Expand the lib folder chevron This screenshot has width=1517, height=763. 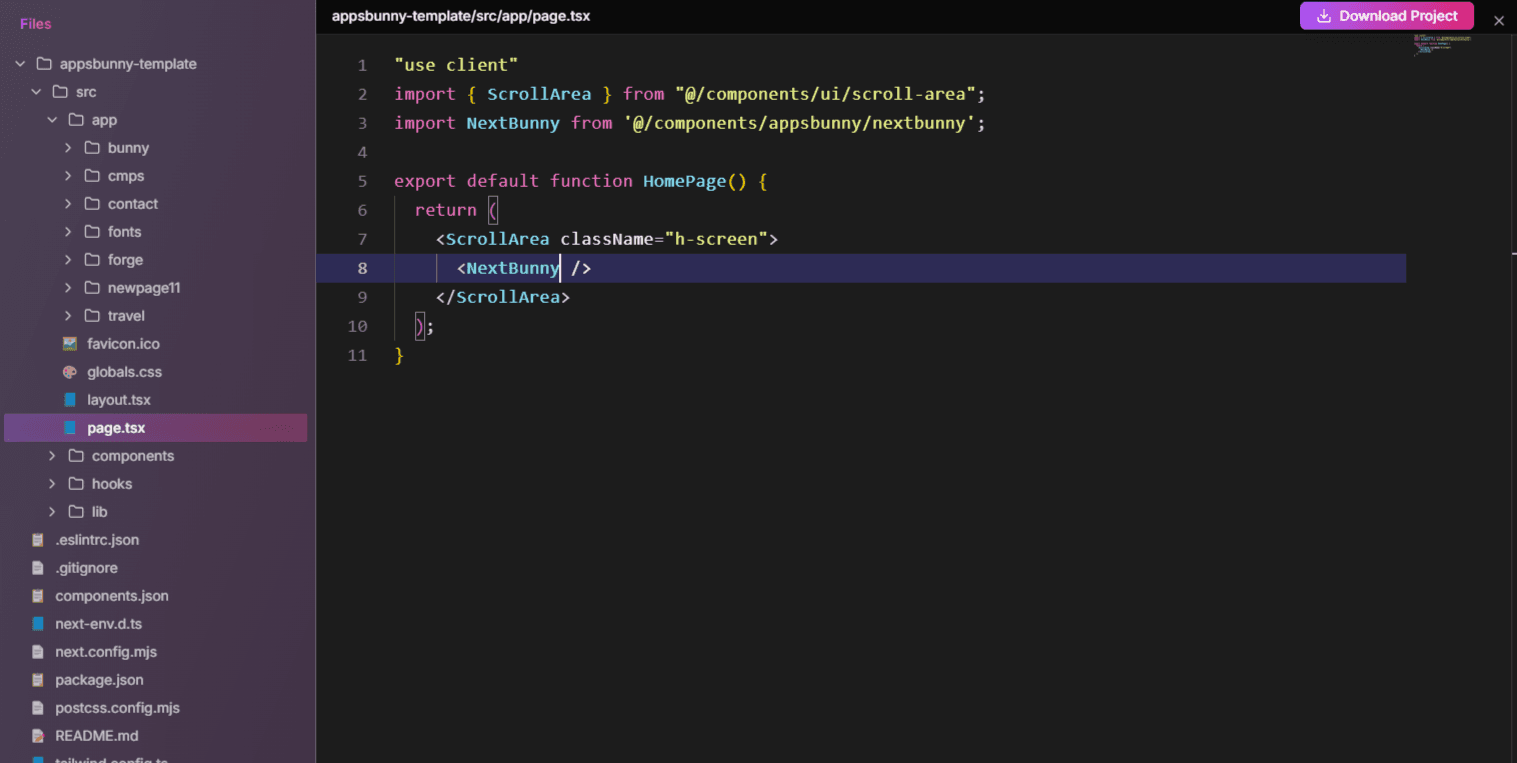click(52, 512)
